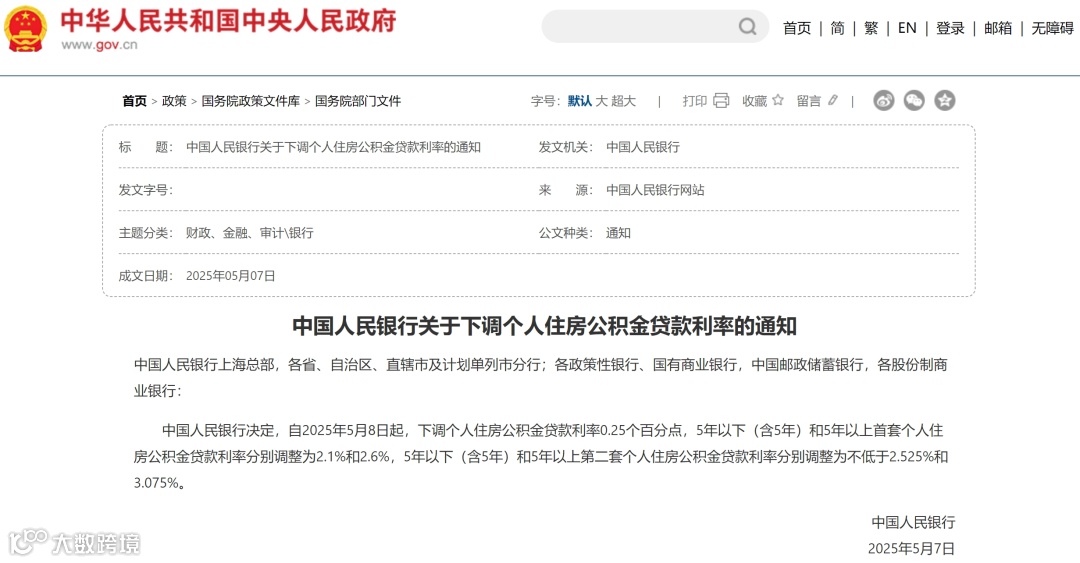1080x563 pixels.
Task: Click 中国人民银行 in 发文机关 field
Action: 643,147
